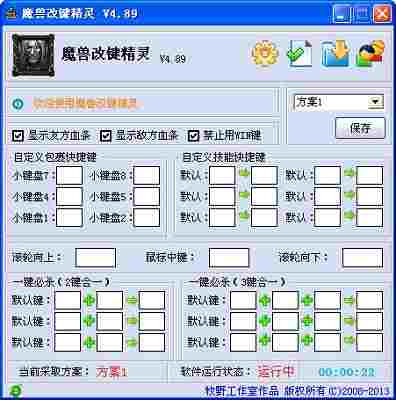Click the 鼠标中键 input box

click(x=229, y=258)
